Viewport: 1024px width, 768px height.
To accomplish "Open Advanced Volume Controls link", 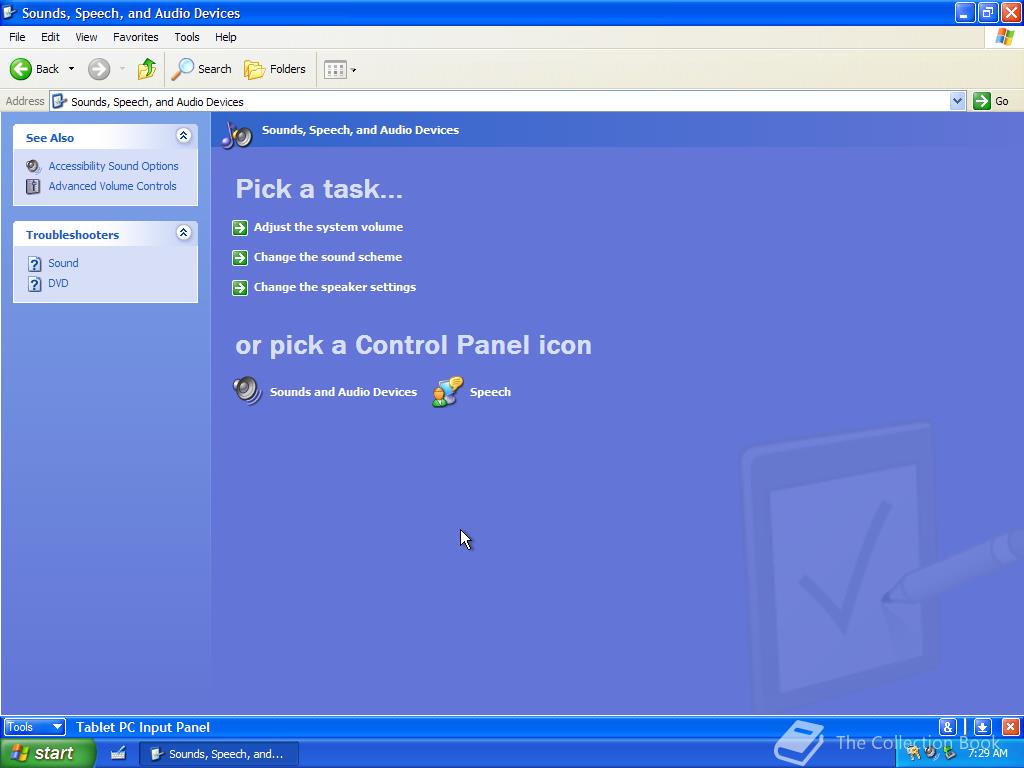I will [x=112, y=186].
